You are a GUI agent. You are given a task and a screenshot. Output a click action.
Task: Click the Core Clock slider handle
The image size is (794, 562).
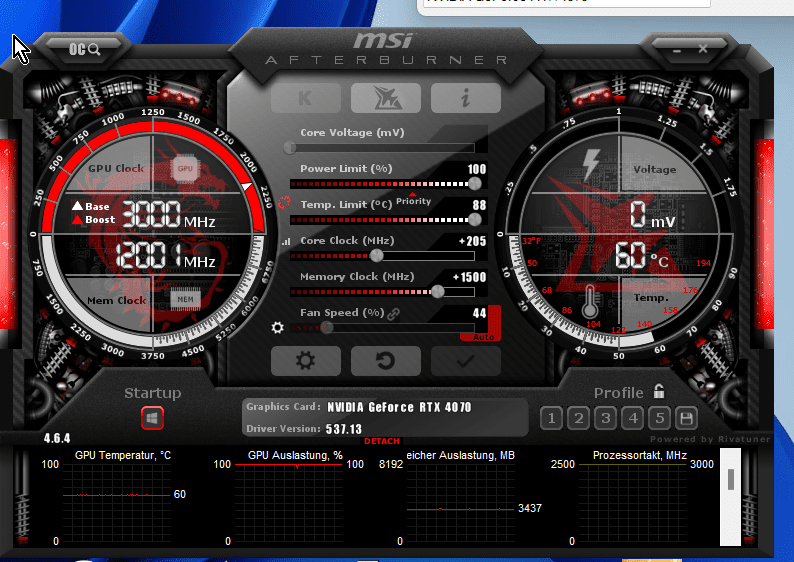point(377,256)
